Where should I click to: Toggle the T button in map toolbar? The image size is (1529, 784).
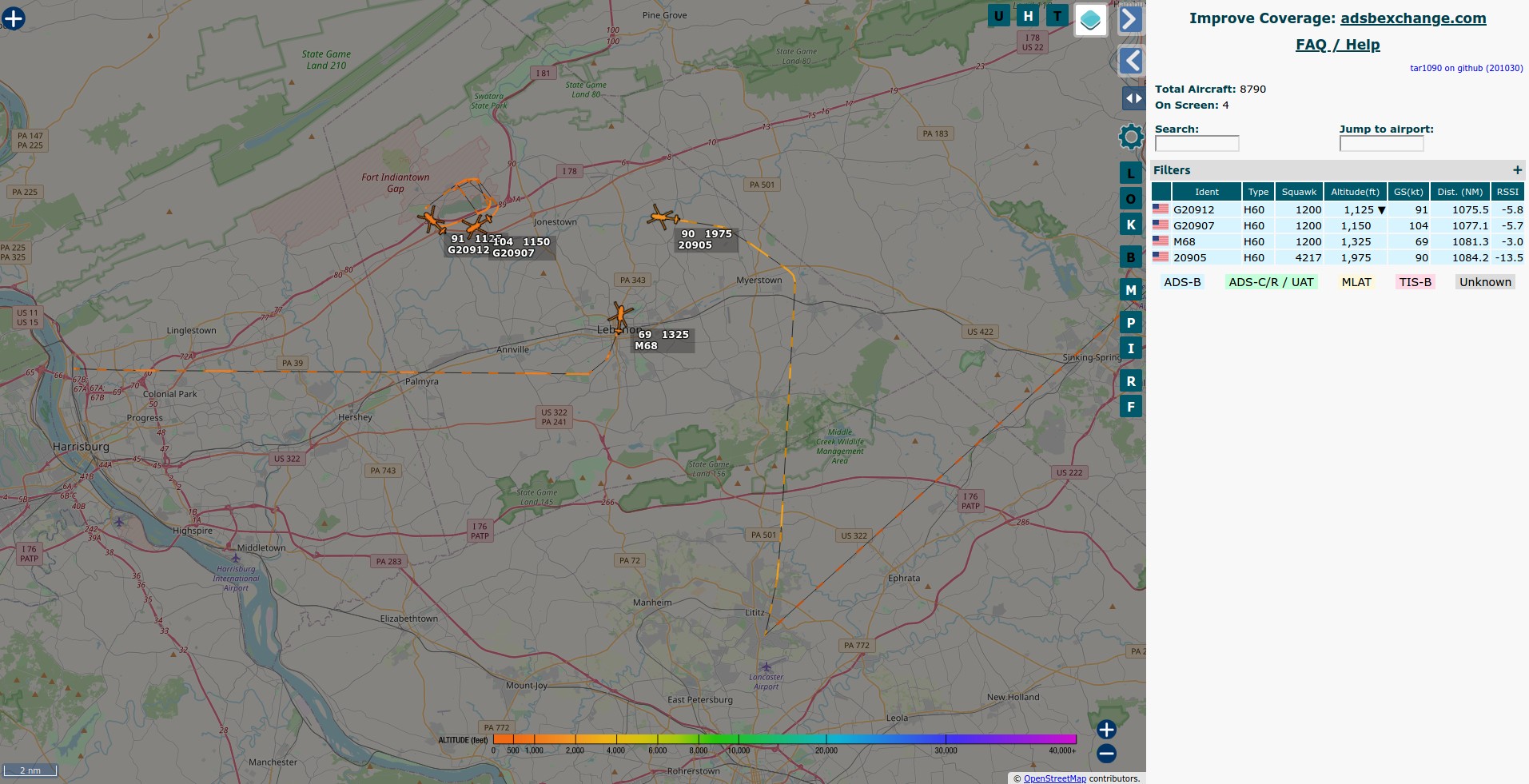tap(1057, 15)
